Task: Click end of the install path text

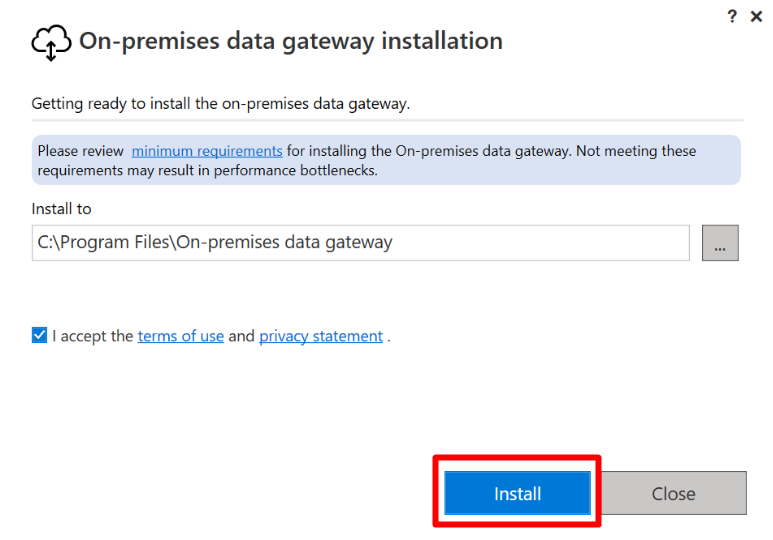Action: tap(392, 243)
